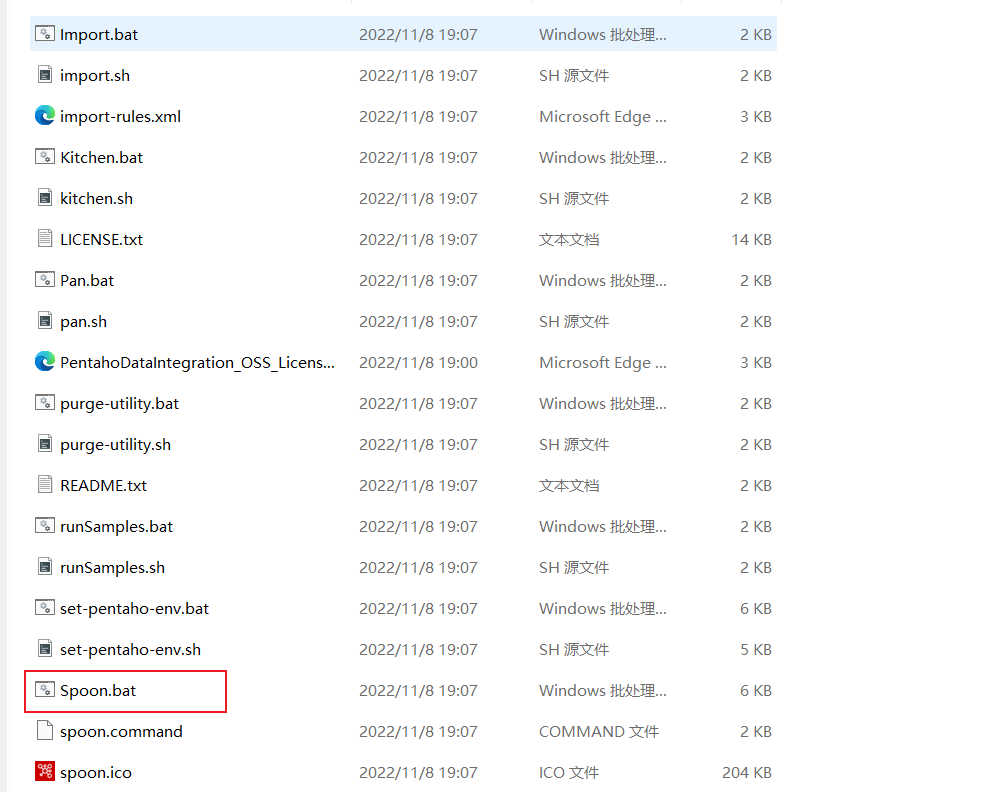Click the 文本文档 type of LICENSE.txt
Image resolution: width=1000 pixels, height=799 pixels.
click(569, 239)
